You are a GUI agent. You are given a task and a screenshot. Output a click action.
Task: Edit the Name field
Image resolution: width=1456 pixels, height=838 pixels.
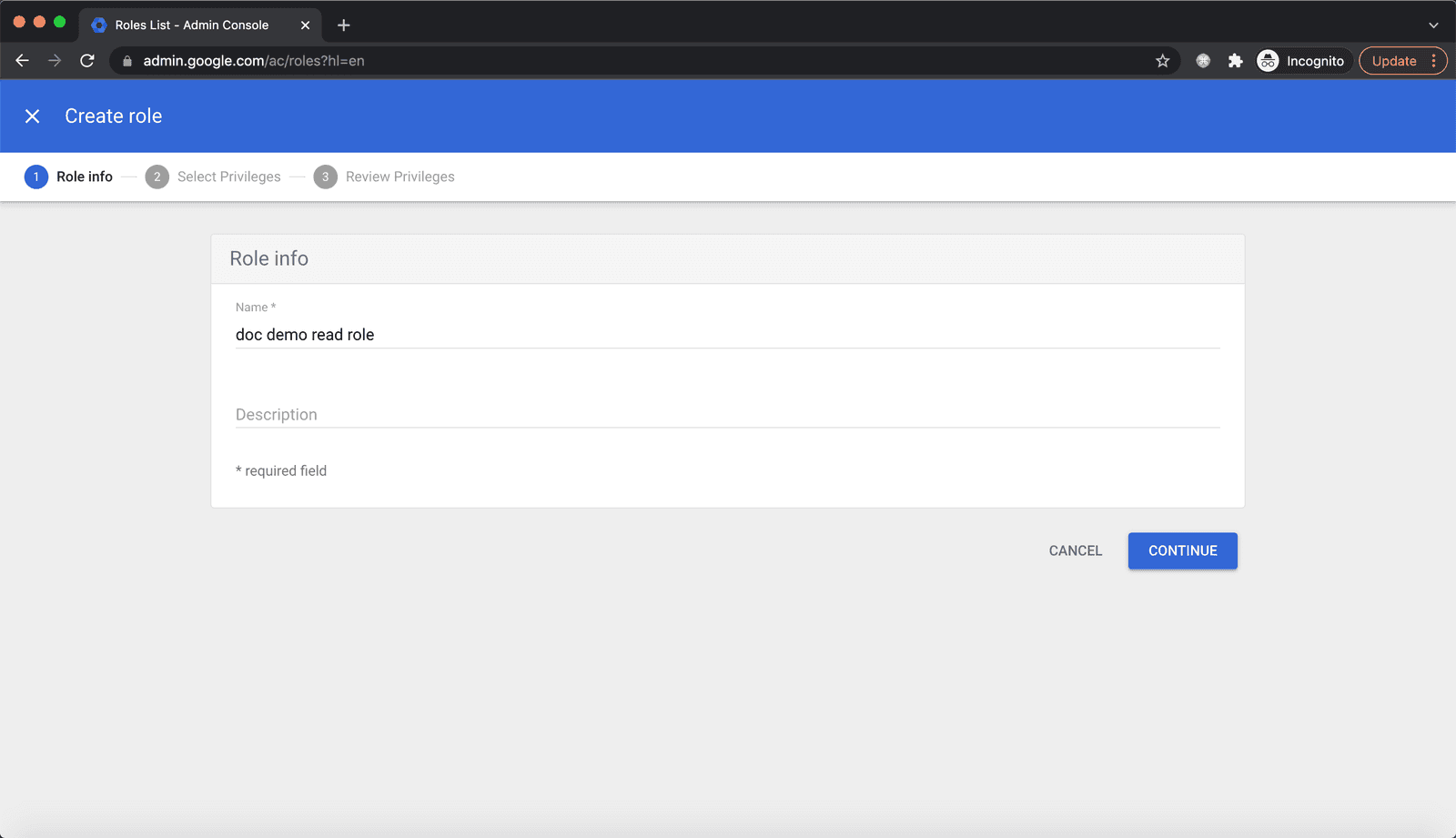pyautogui.click(x=727, y=335)
